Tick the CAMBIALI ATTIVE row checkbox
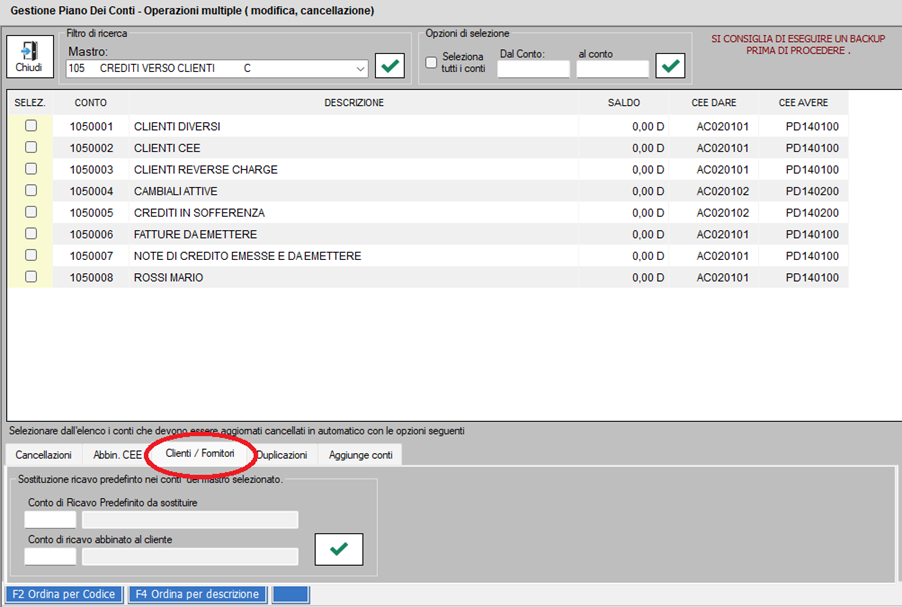Screen dimensions: 902x607 point(31,190)
